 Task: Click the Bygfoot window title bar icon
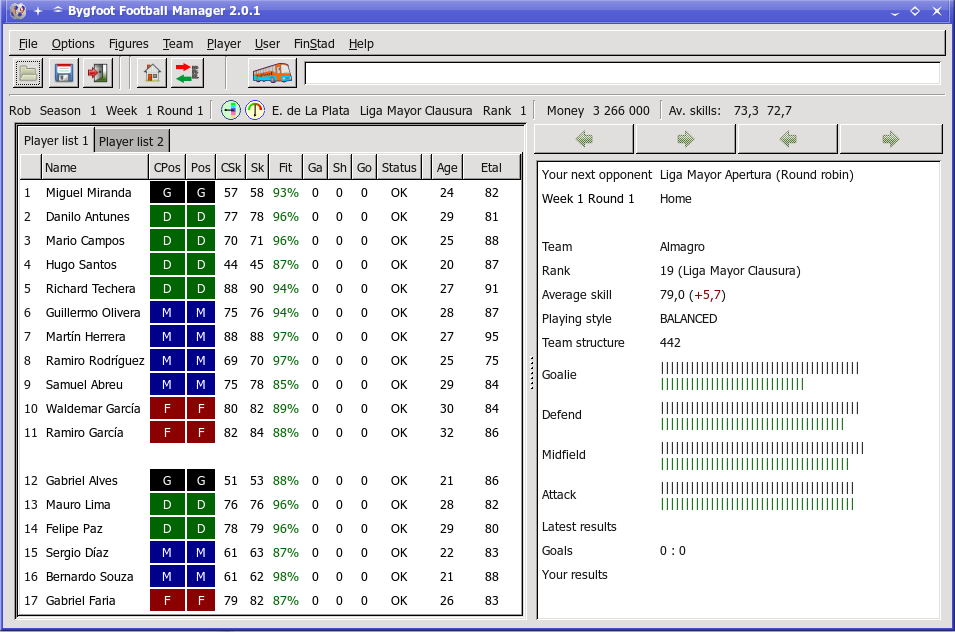[18, 11]
